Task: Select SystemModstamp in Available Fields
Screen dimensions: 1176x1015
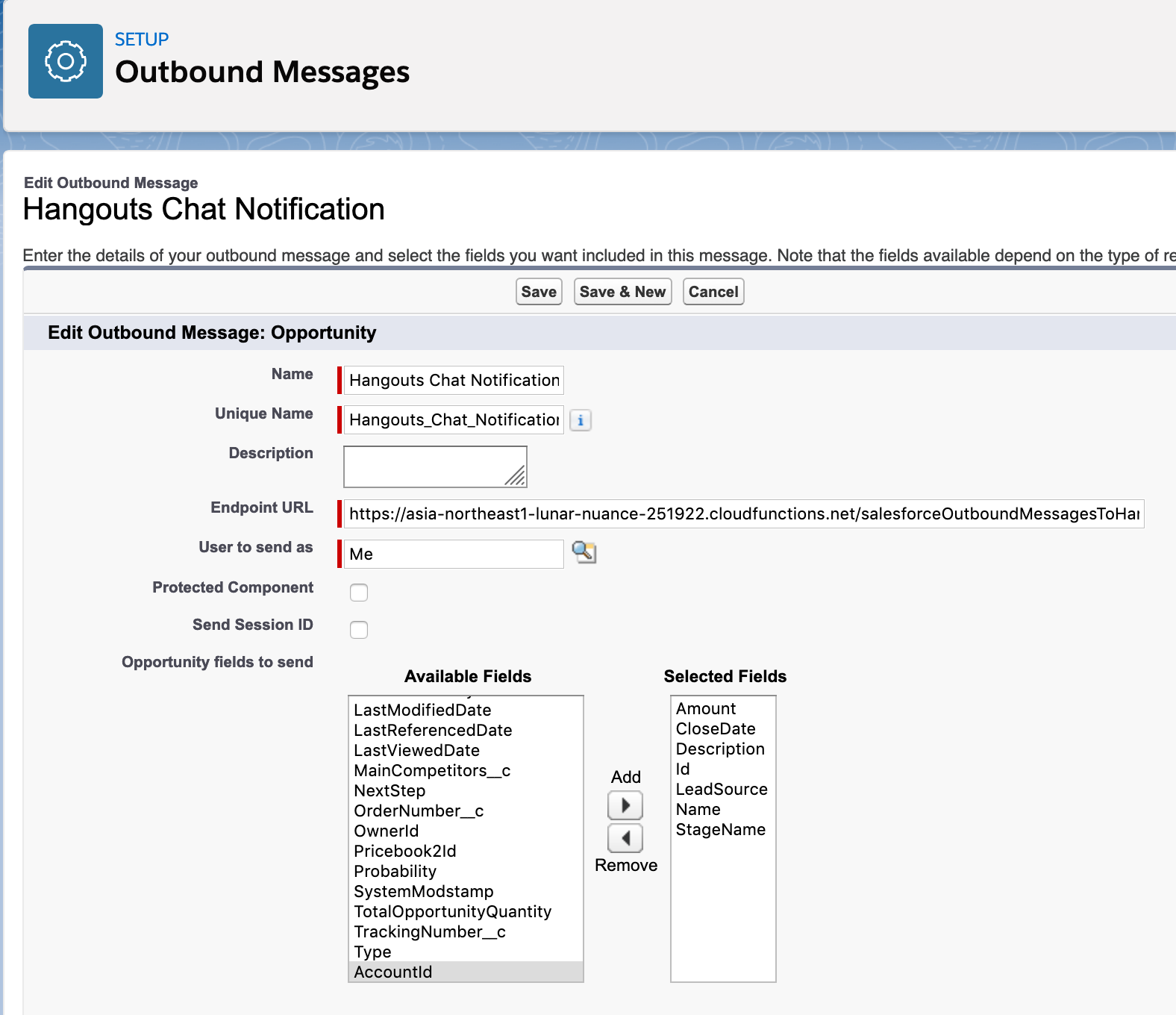Action: point(466,891)
